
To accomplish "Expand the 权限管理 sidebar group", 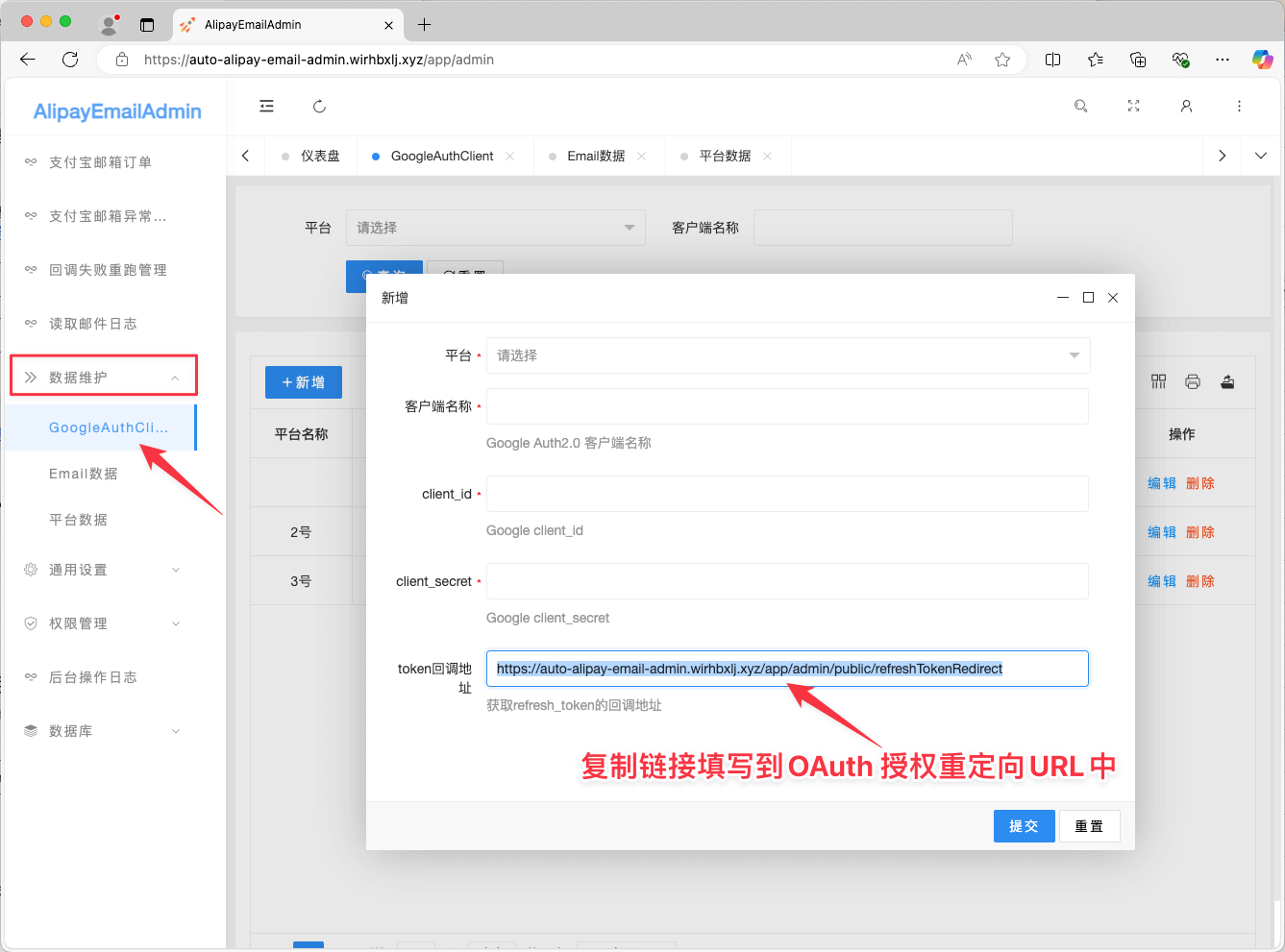I will pyautogui.click(x=101, y=623).
